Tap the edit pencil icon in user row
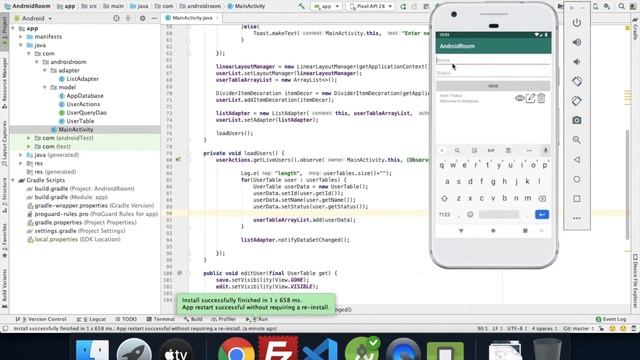Screen dimensions: 640x360 coord(530,98)
